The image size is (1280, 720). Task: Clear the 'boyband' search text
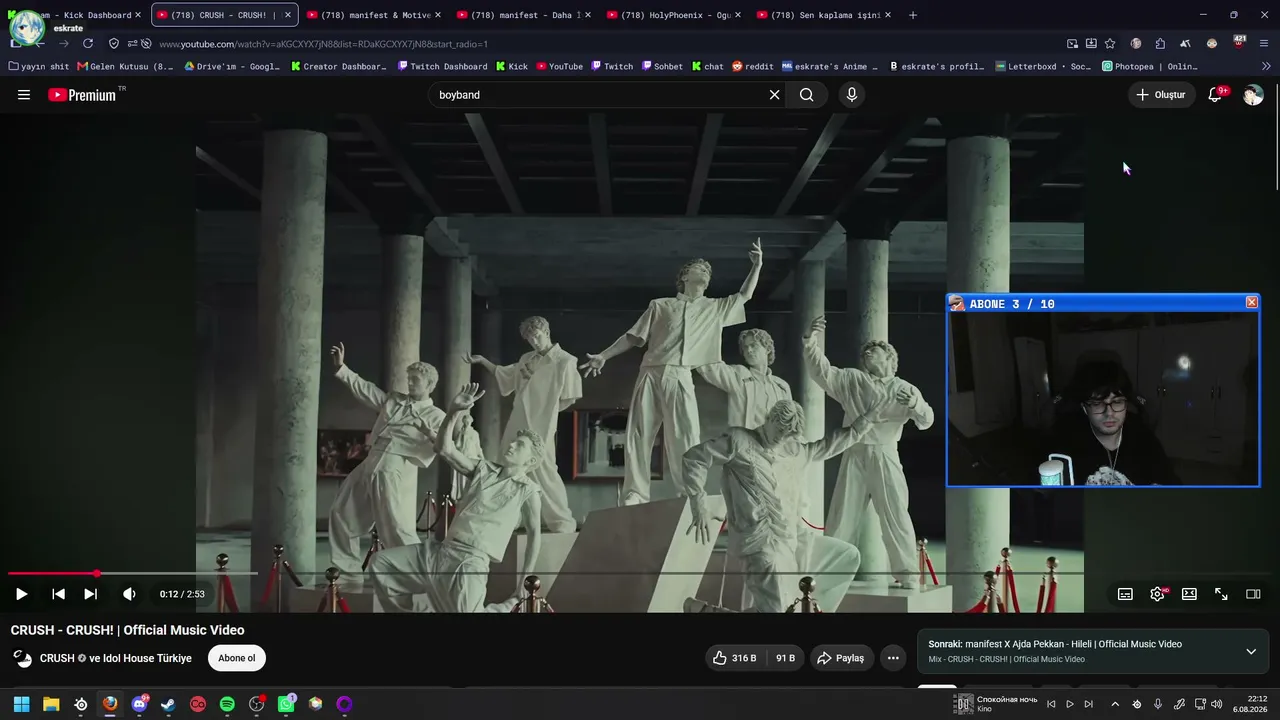click(x=774, y=95)
